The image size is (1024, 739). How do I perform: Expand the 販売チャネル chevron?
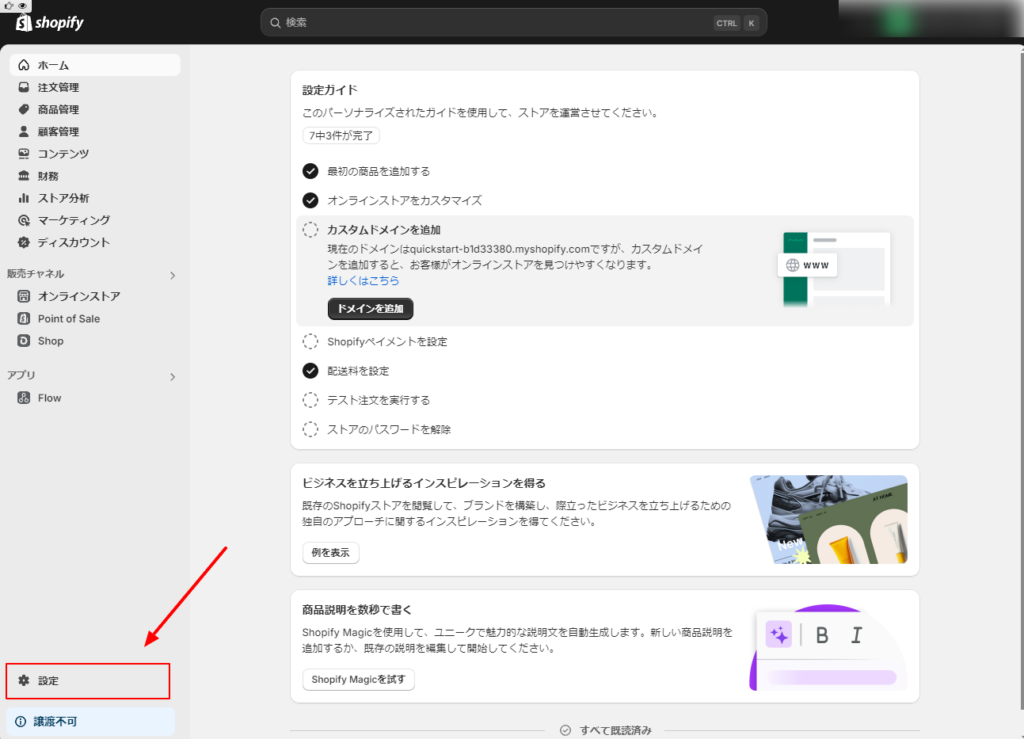(172, 275)
